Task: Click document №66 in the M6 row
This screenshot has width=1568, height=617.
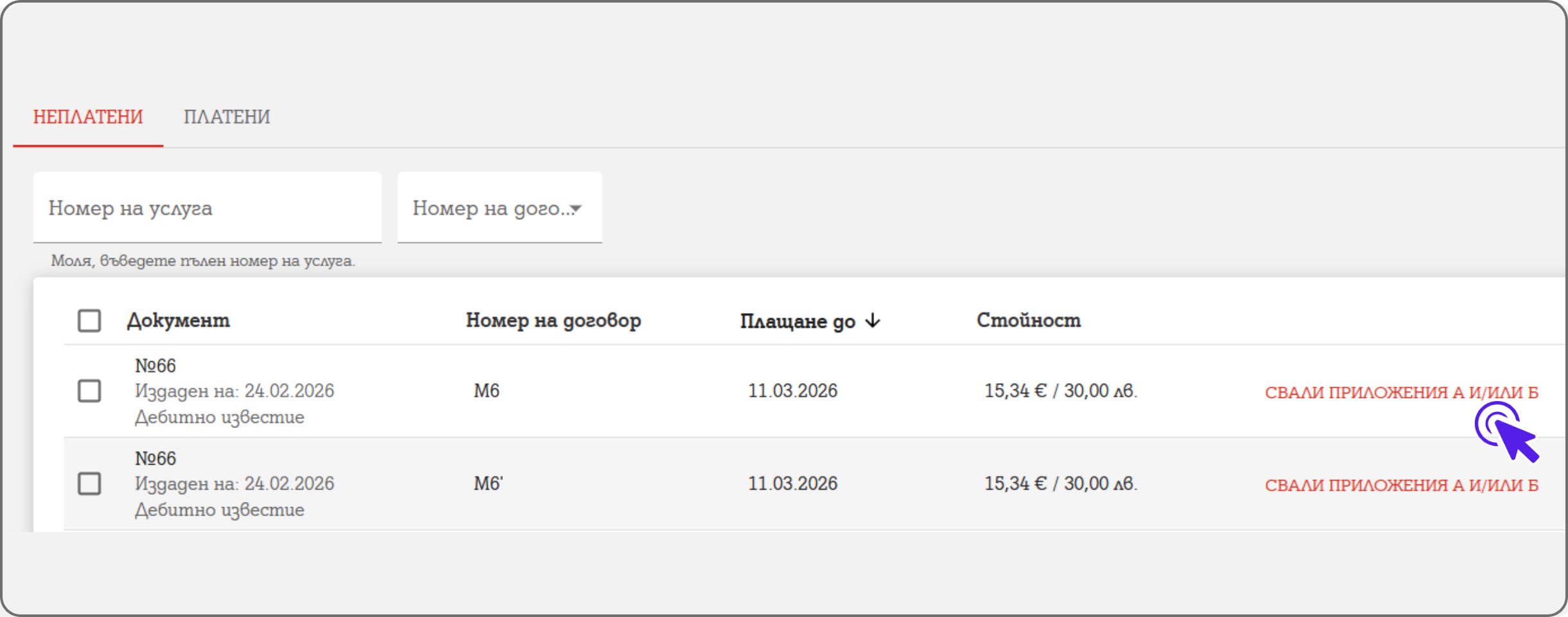Action: coord(156,366)
